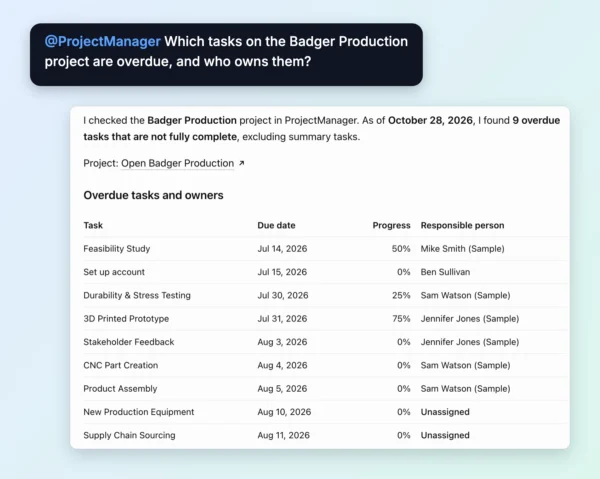Select the Due date column header
600x479 pixels.
[x=276, y=225]
